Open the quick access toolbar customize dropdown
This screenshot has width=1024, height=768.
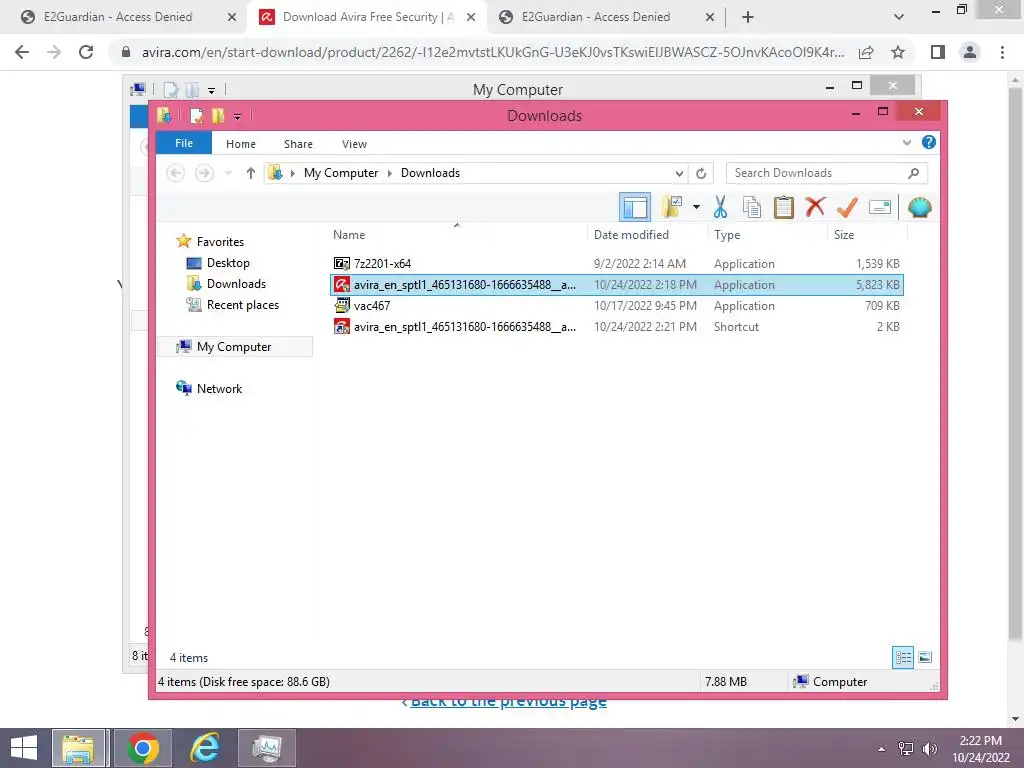[237, 117]
